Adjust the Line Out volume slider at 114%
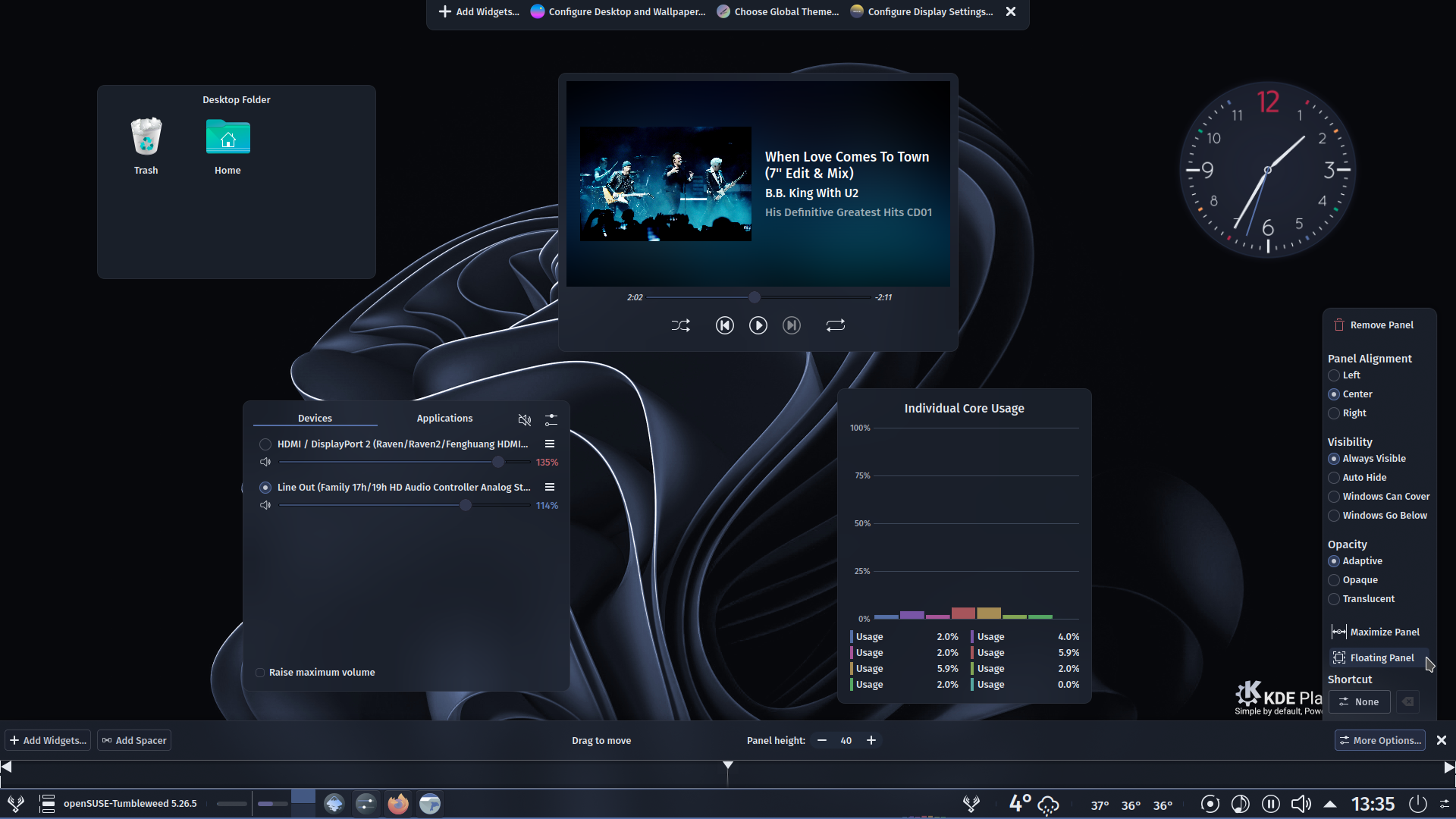The image size is (1456, 819). [x=404, y=505]
